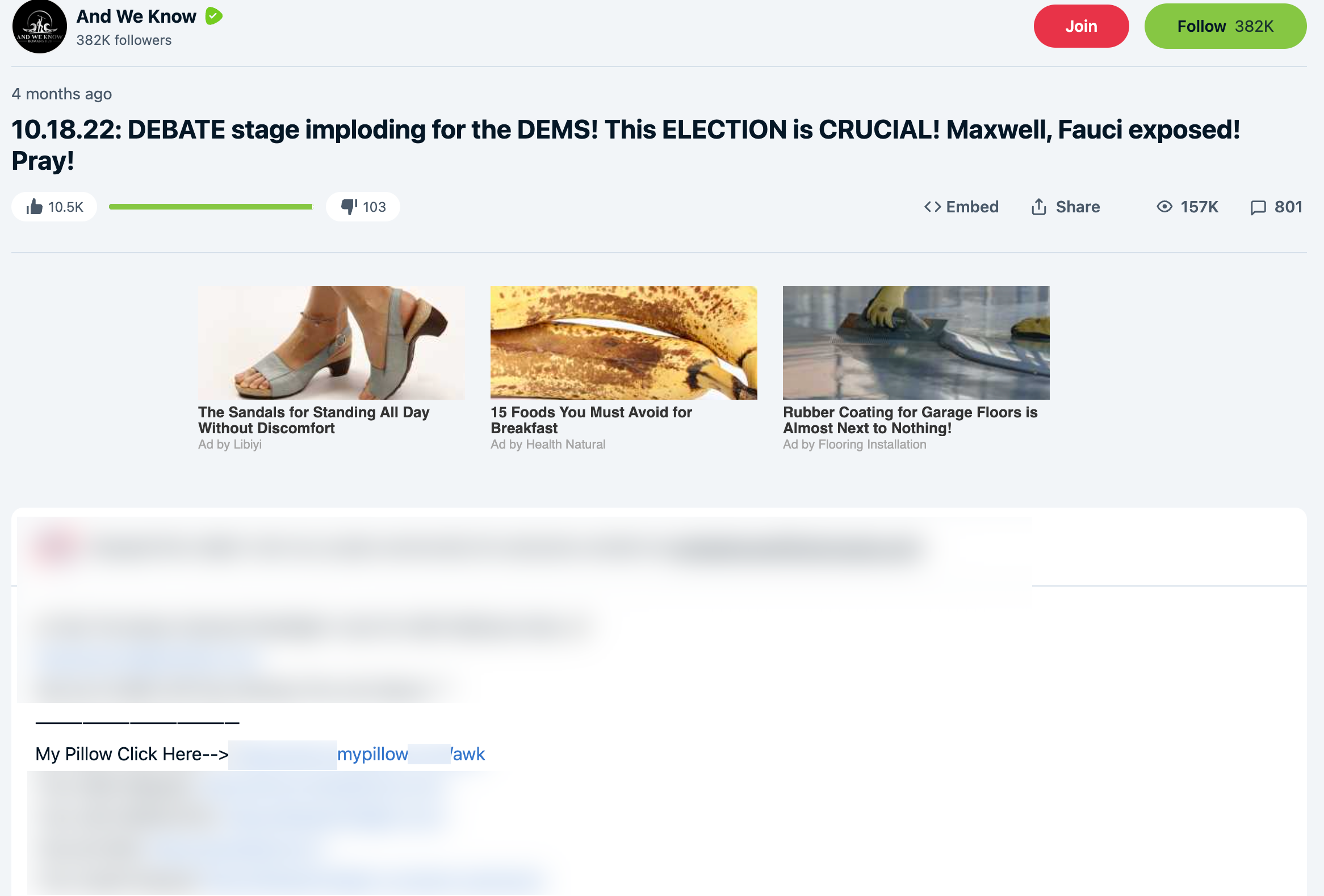Click the thumbs-up like icon
This screenshot has width=1324, height=896.
tap(34, 207)
